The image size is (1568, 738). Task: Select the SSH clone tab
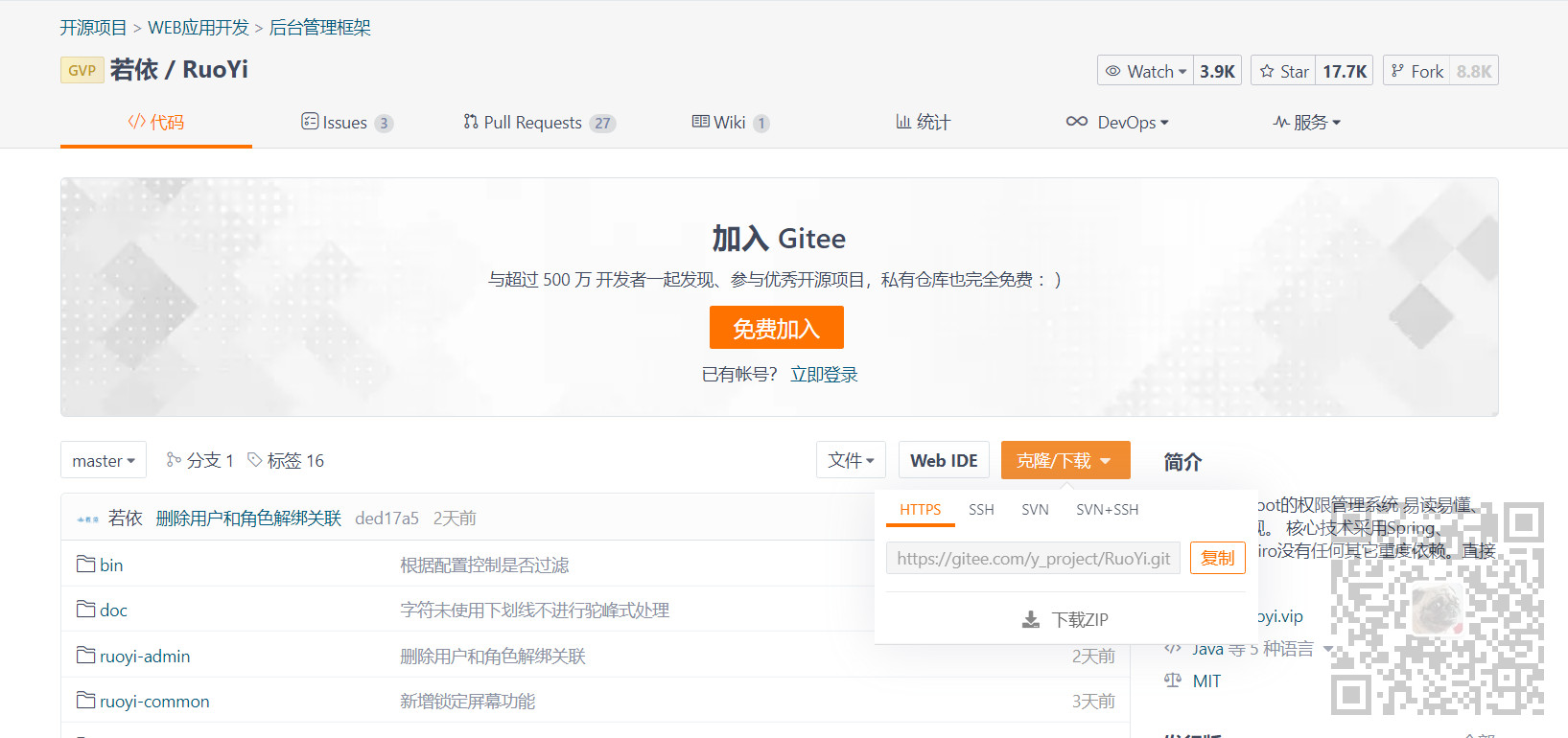[981, 510]
